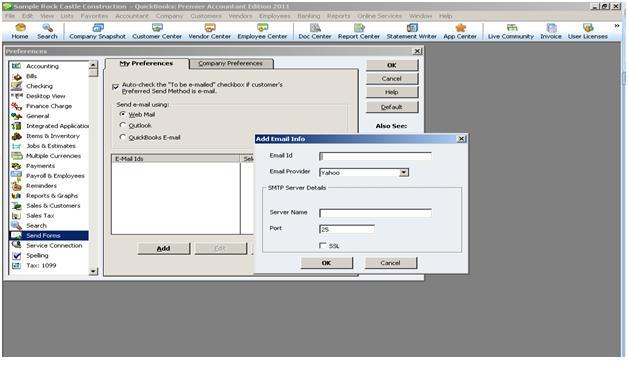Toggle the auto-check To be e-mailed checkbox
This screenshot has height=368, width=628.
click(116, 86)
